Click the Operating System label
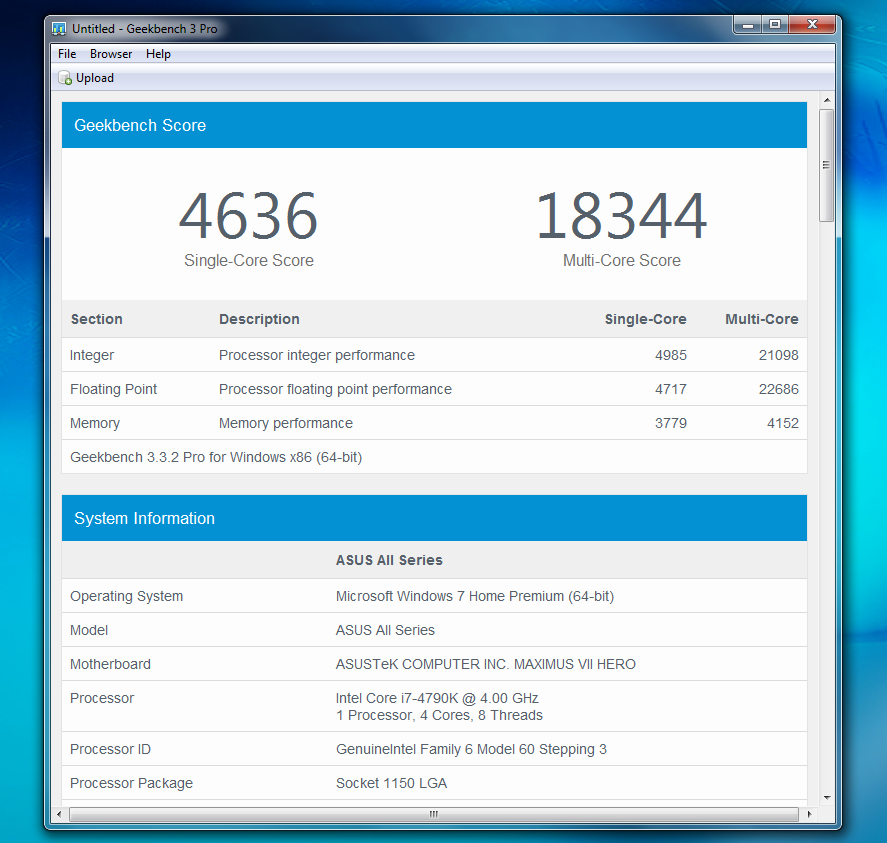The height and width of the screenshot is (843, 887). pyautogui.click(x=127, y=596)
